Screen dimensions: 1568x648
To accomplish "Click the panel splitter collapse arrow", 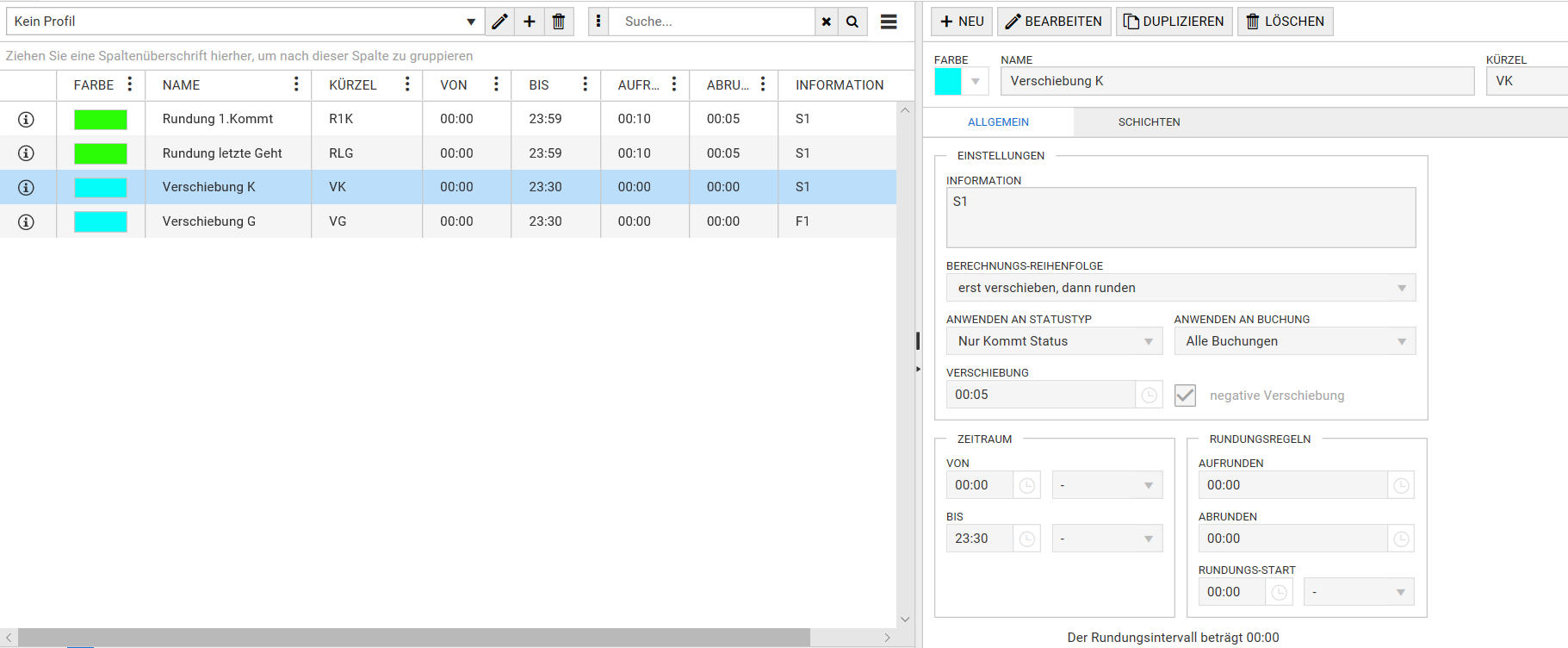I will click(x=918, y=369).
